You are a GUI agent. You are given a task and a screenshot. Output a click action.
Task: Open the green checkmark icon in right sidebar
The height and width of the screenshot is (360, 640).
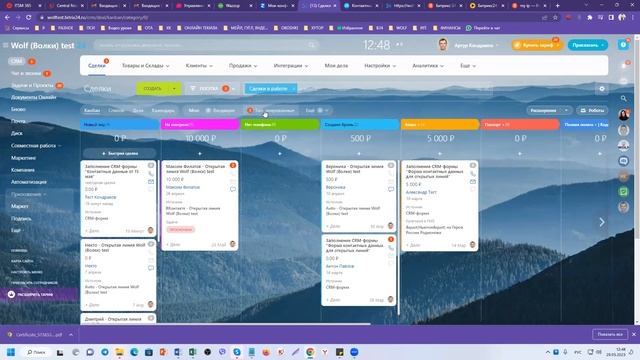(x=623, y=191)
